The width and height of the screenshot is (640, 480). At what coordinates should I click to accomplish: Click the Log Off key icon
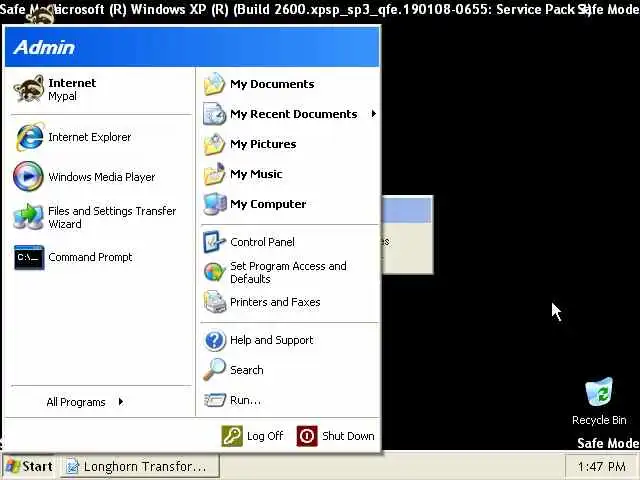232,436
